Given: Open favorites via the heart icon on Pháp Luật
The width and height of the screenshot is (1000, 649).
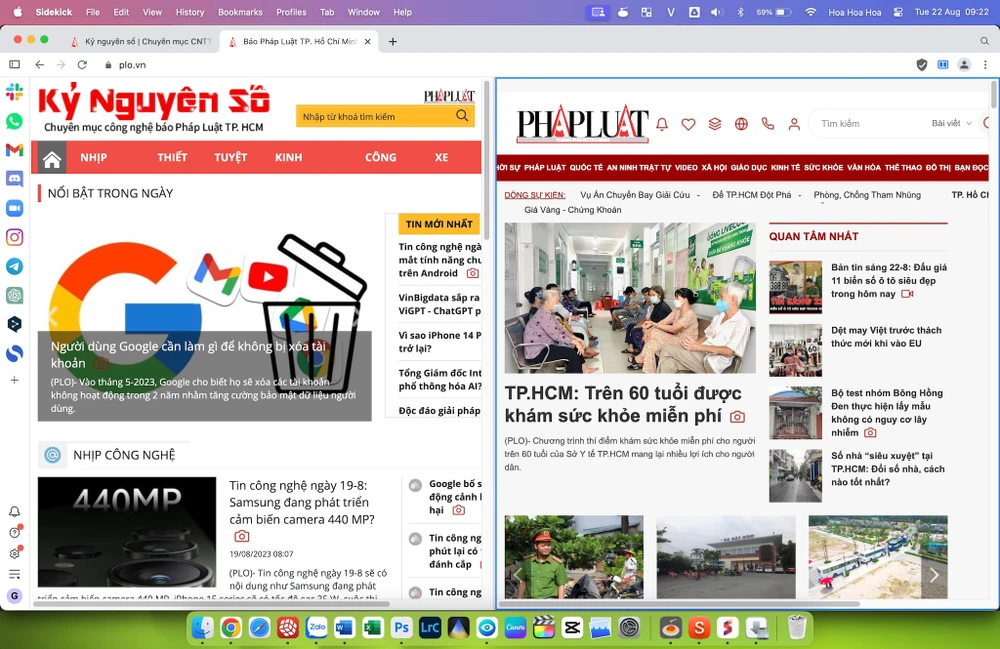Looking at the screenshot, I should tap(688, 124).
